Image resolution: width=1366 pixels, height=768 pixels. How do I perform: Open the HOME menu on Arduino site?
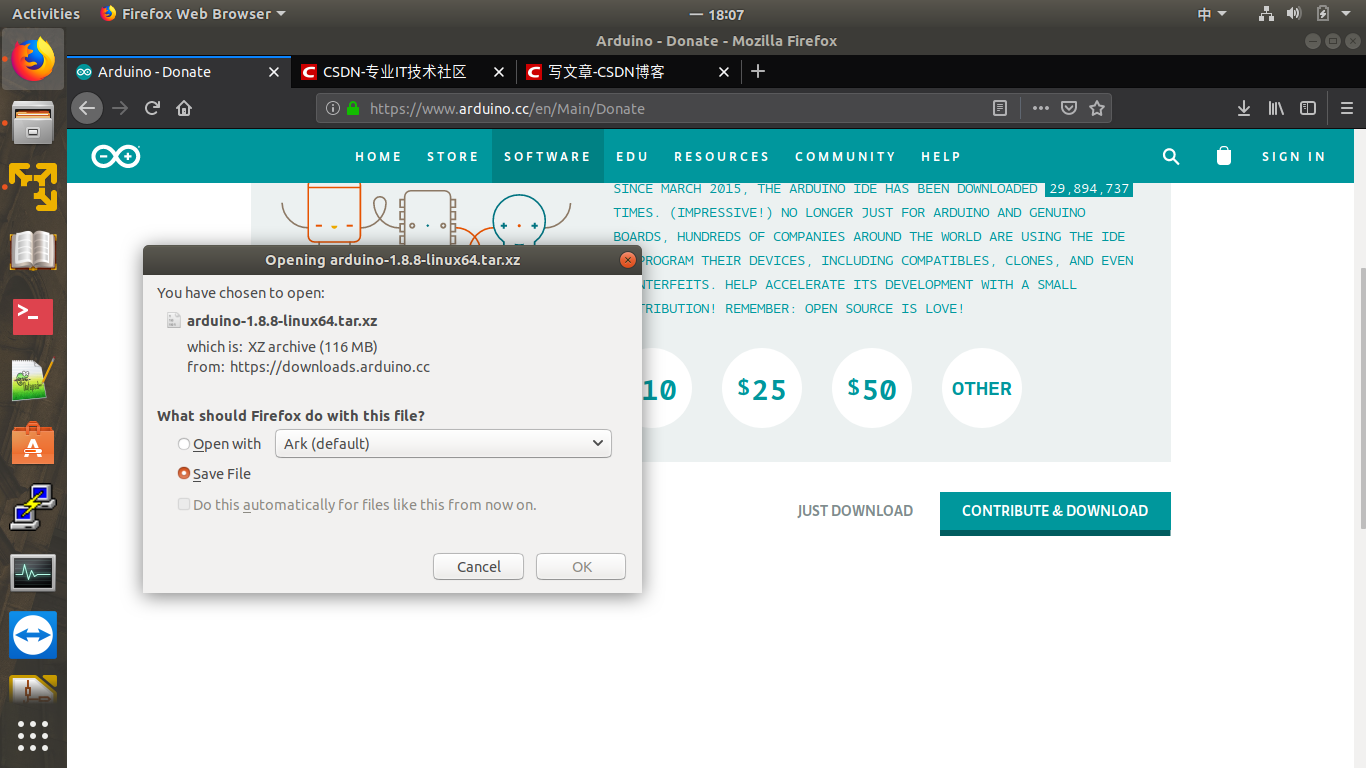[x=378, y=156]
